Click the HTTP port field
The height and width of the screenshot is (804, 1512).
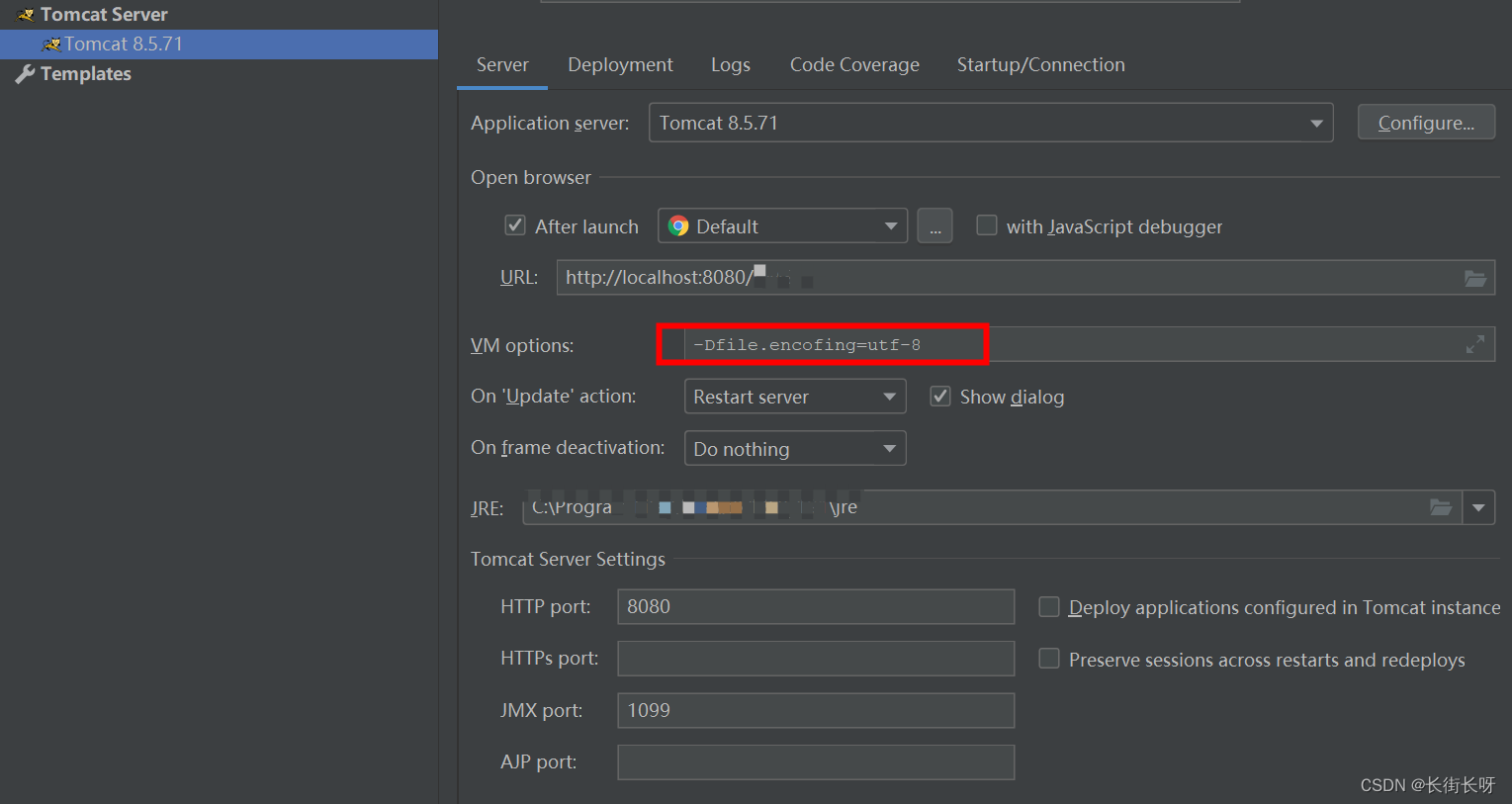pos(816,606)
